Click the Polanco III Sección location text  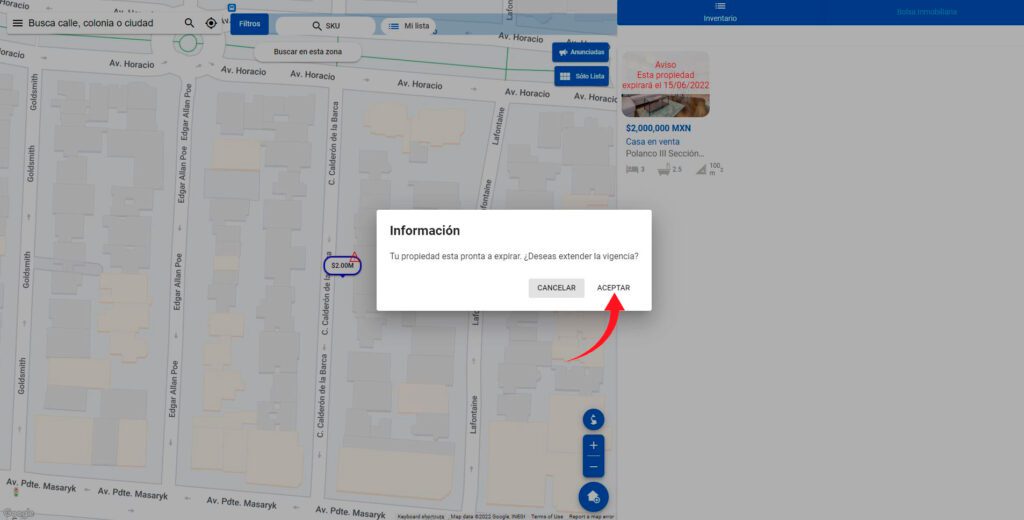tap(665, 154)
